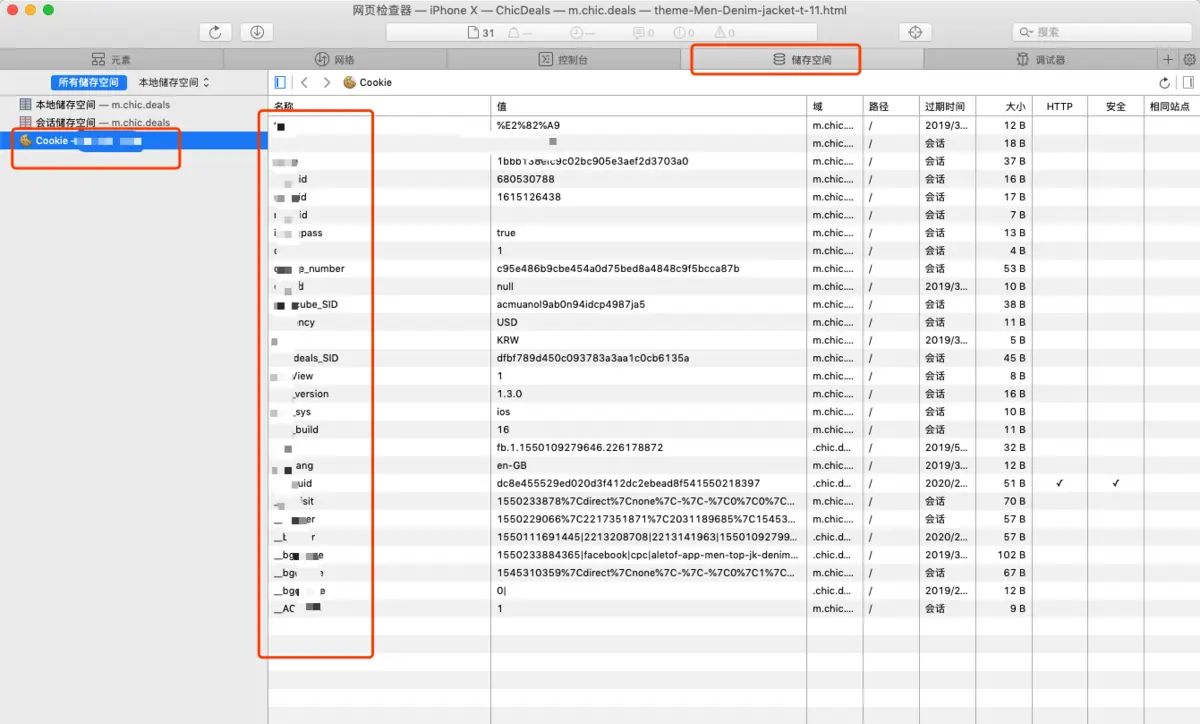
Task: Switch to the 网络 tab
Action: 344,59
